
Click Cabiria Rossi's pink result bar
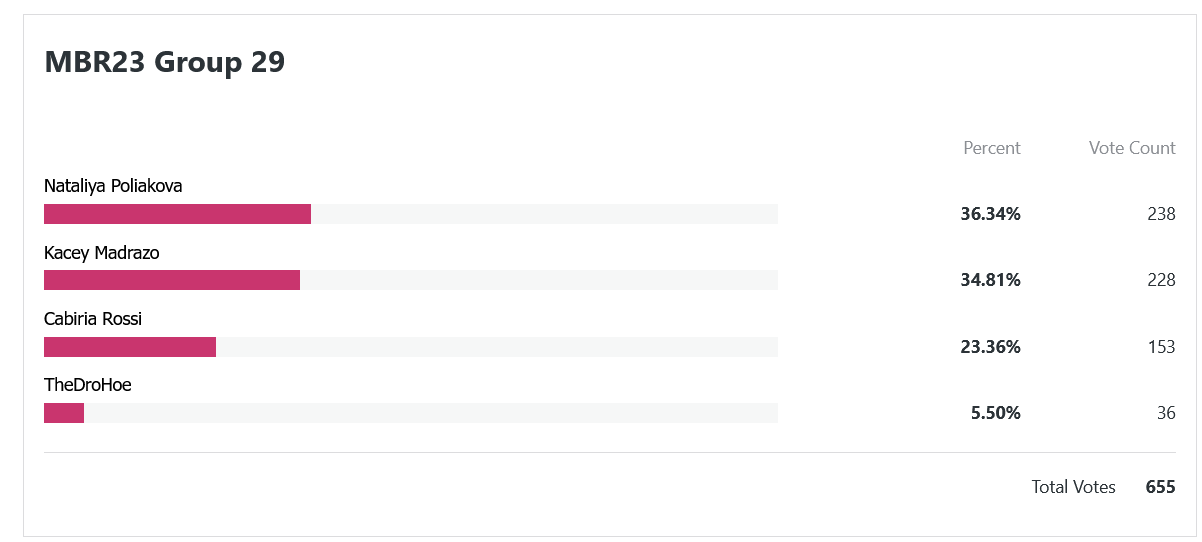tap(130, 347)
